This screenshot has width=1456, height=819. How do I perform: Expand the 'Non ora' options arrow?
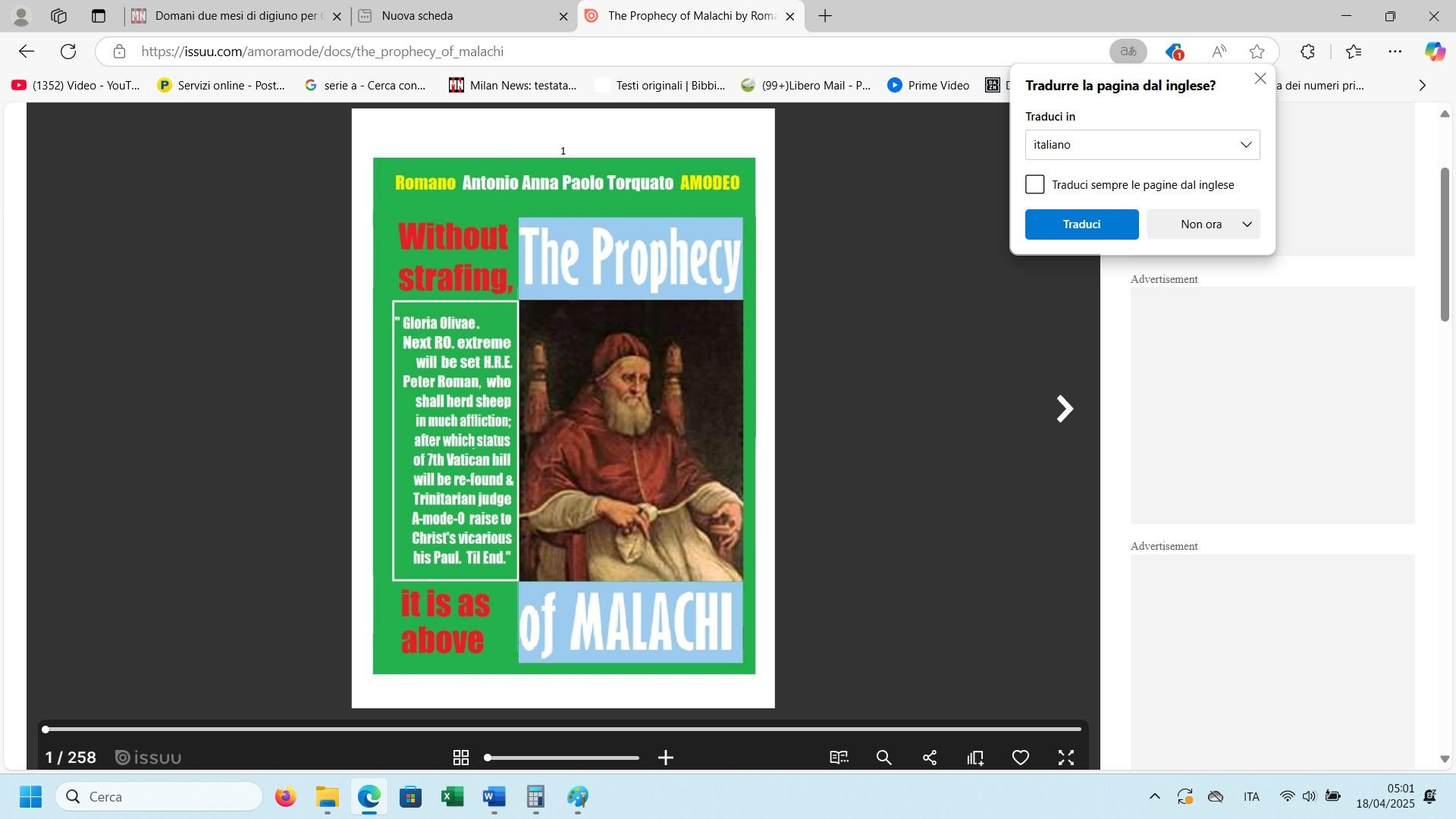point(1247,224)
